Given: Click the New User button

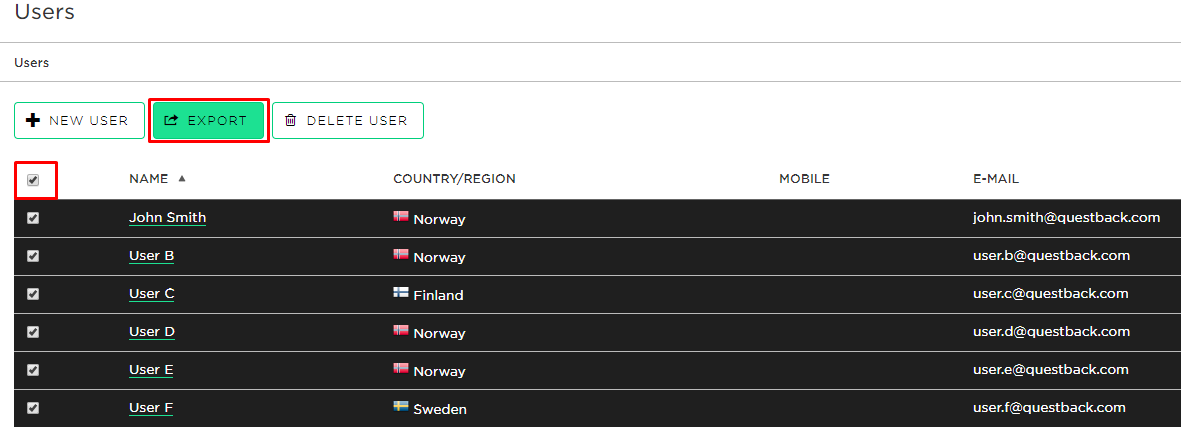Looking at the screenshot, I should [x=79, y=121].
